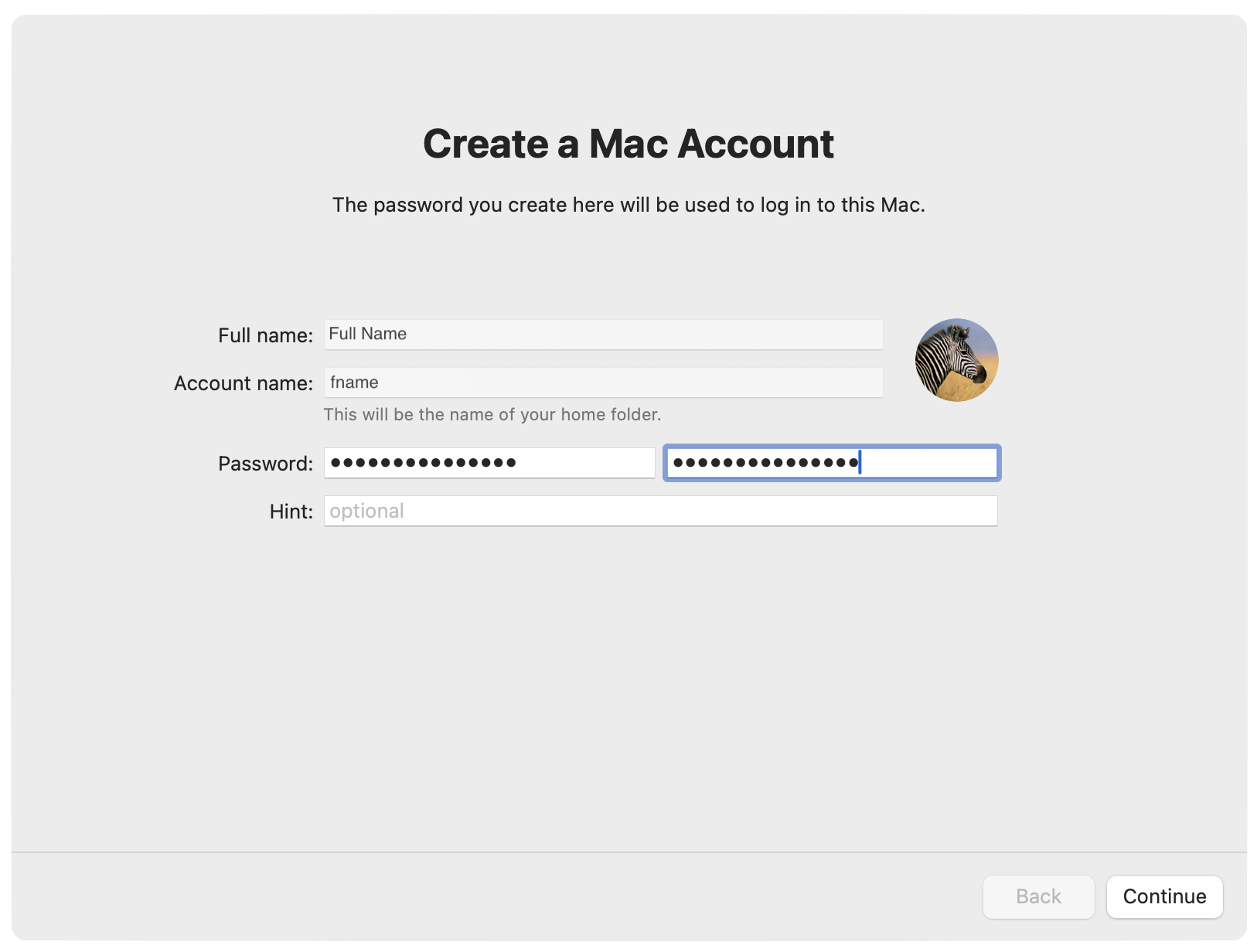The height and width of the screenshot is (952, 1257).
Task: Click the separator line above Continue button
Action: 628,852
